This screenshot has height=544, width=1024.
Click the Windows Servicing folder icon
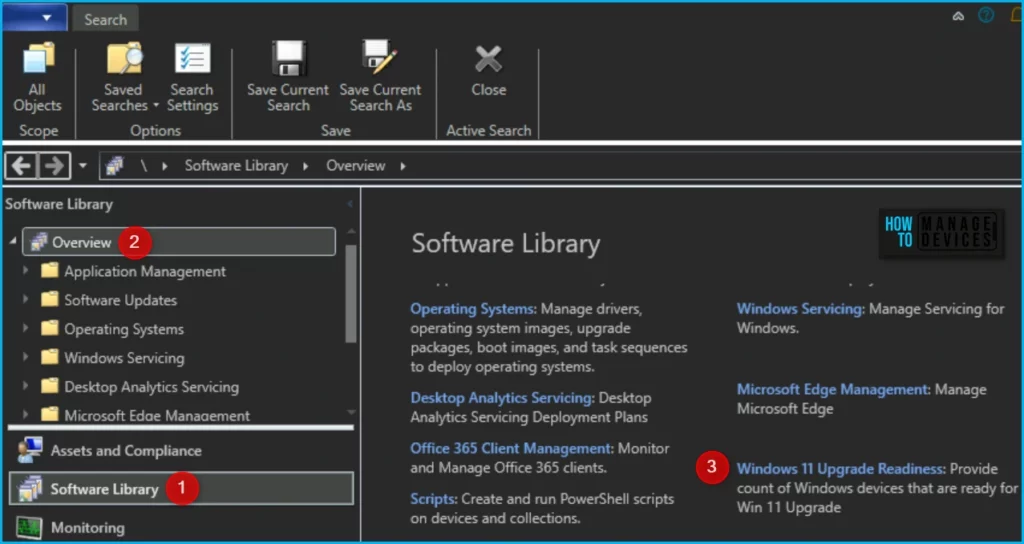pyautogui.click(x=50, y=357)
